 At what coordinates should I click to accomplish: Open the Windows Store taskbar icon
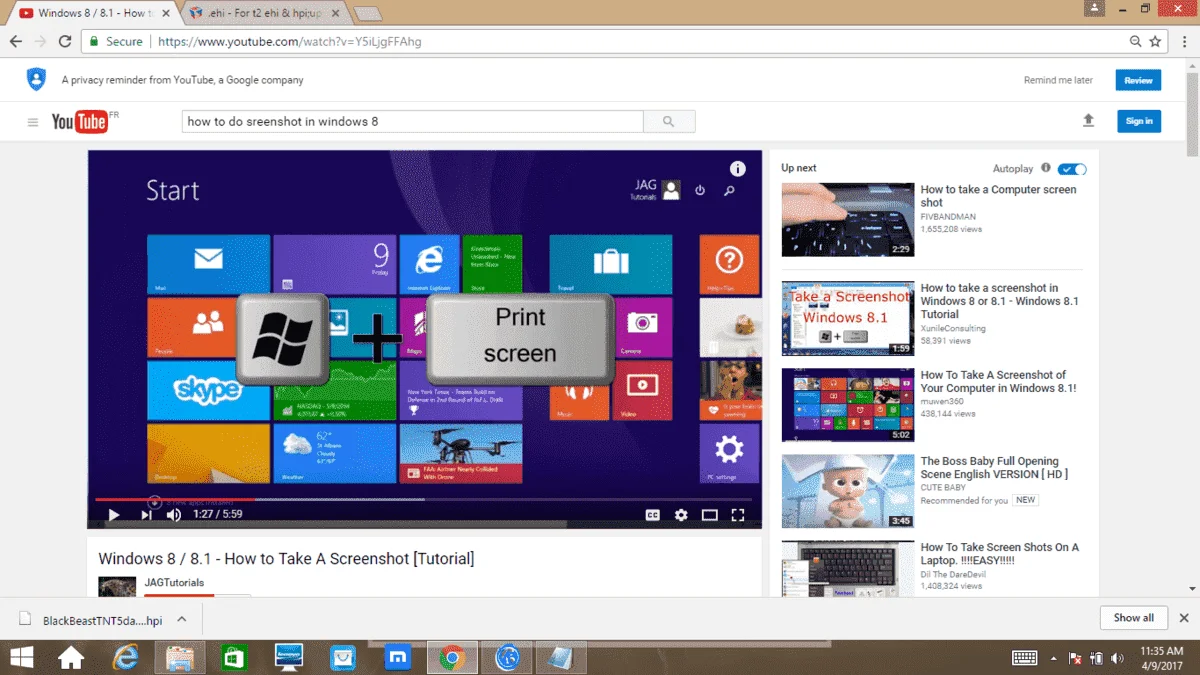tap(234, 658)
